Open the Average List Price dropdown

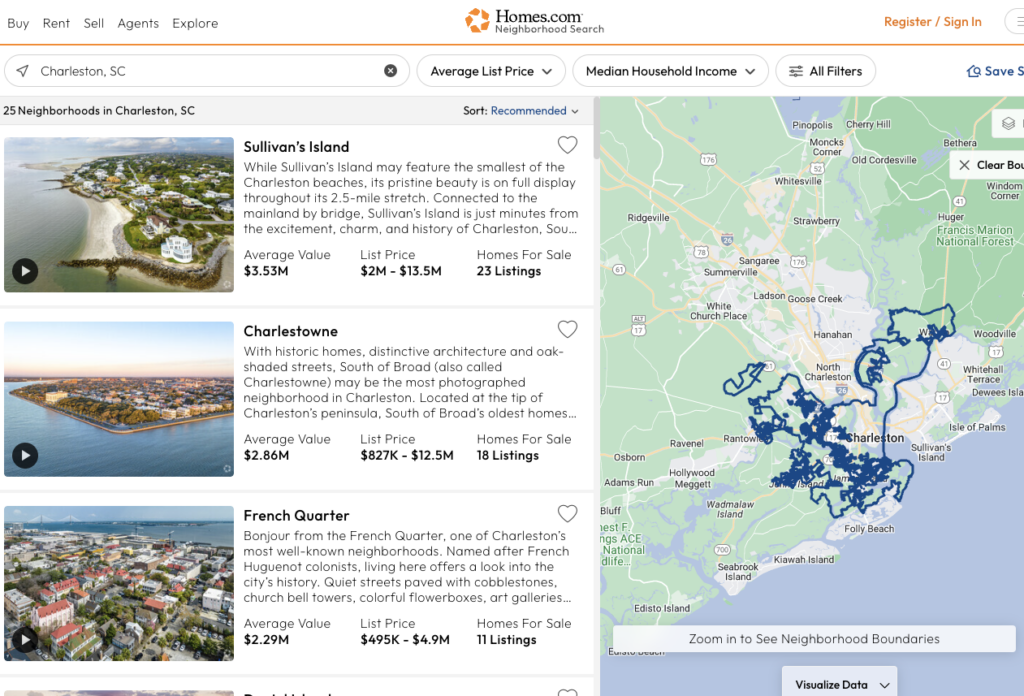pyautogui.click(x=491, y=71)
